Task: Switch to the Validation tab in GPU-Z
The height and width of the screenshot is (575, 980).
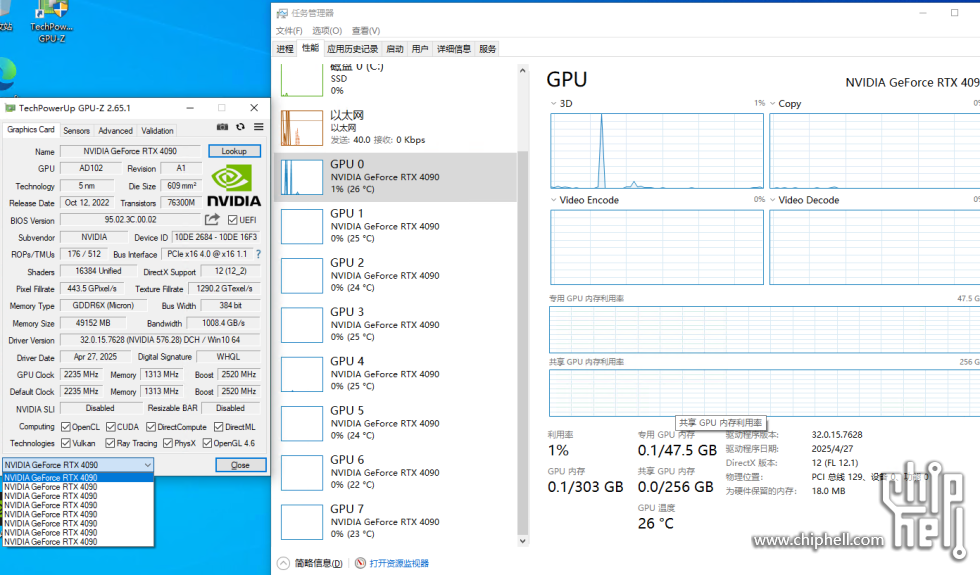Action: pyautogui.click(x=157, y=131)
